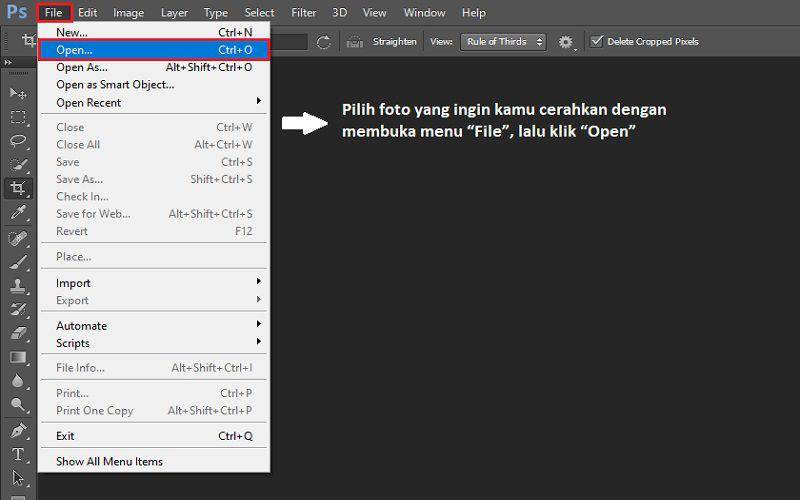This screenshot has width=800, height=500.
Task: Expand the Open Recent submenu
Action: point(153,102)
